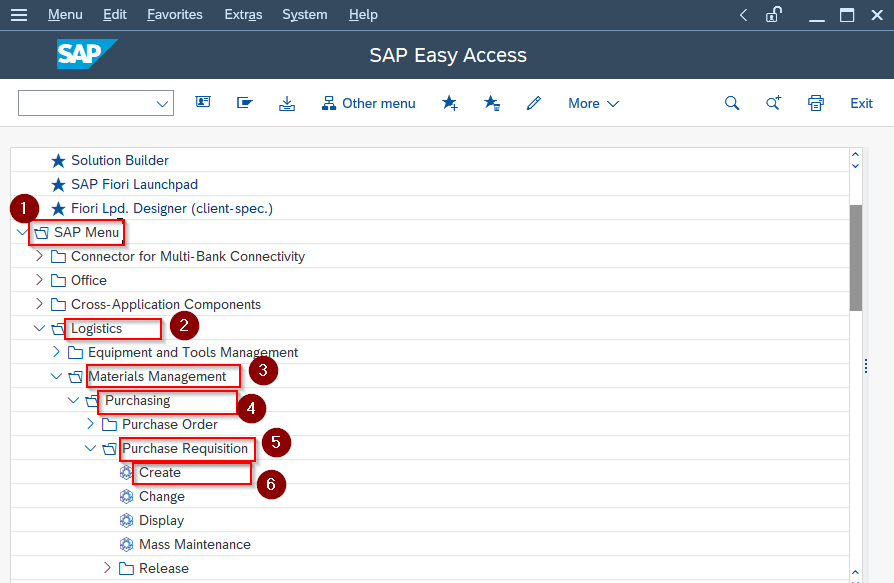Click the folder icon beside Release

pos(127,568)
